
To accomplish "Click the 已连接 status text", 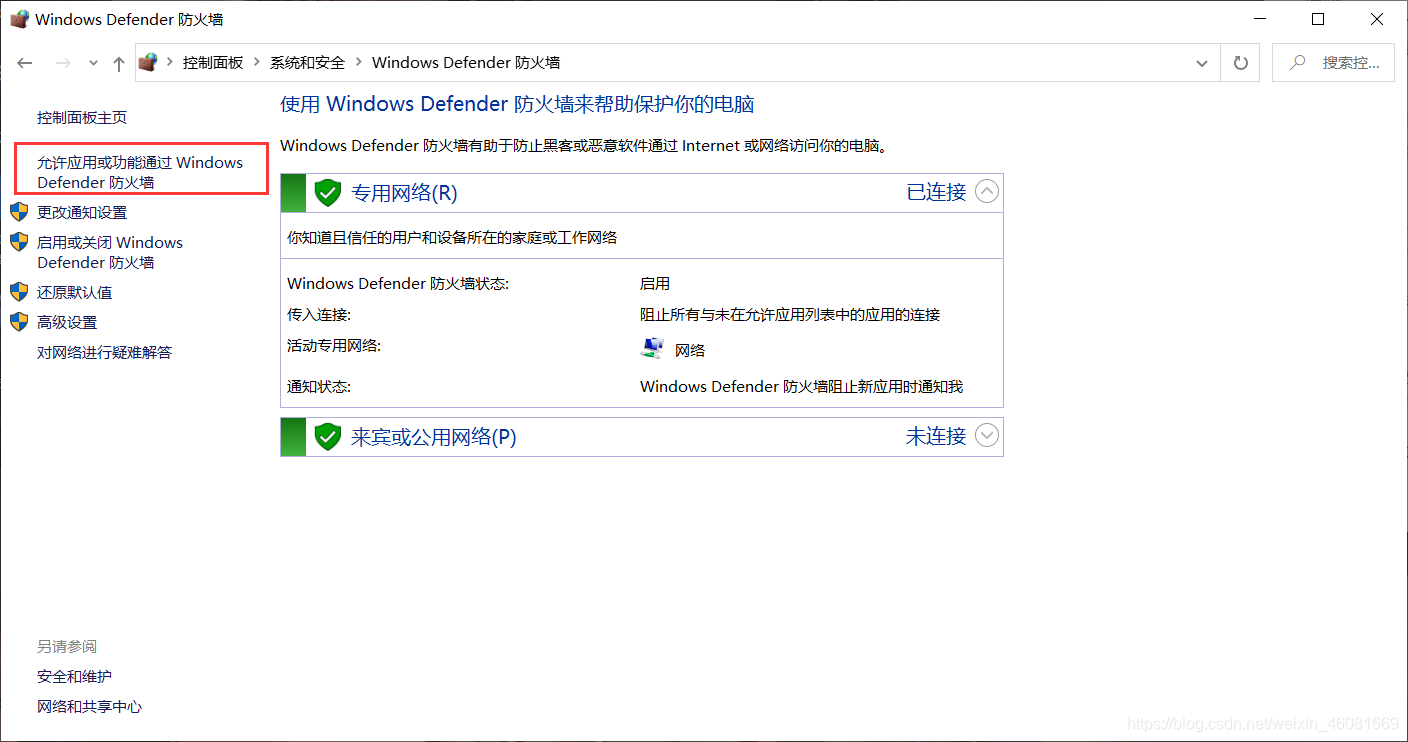I will click(936, 192).
